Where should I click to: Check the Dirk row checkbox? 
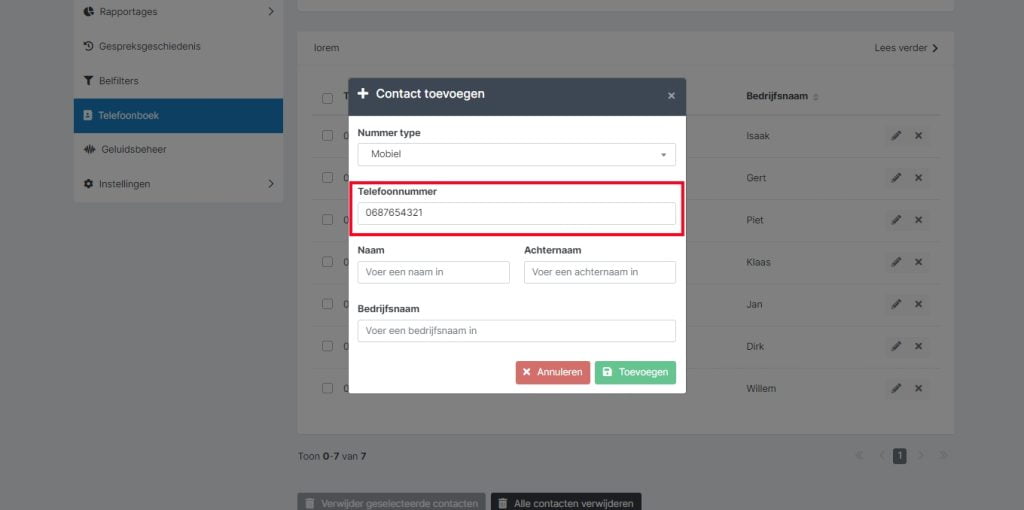click(327, 346)
